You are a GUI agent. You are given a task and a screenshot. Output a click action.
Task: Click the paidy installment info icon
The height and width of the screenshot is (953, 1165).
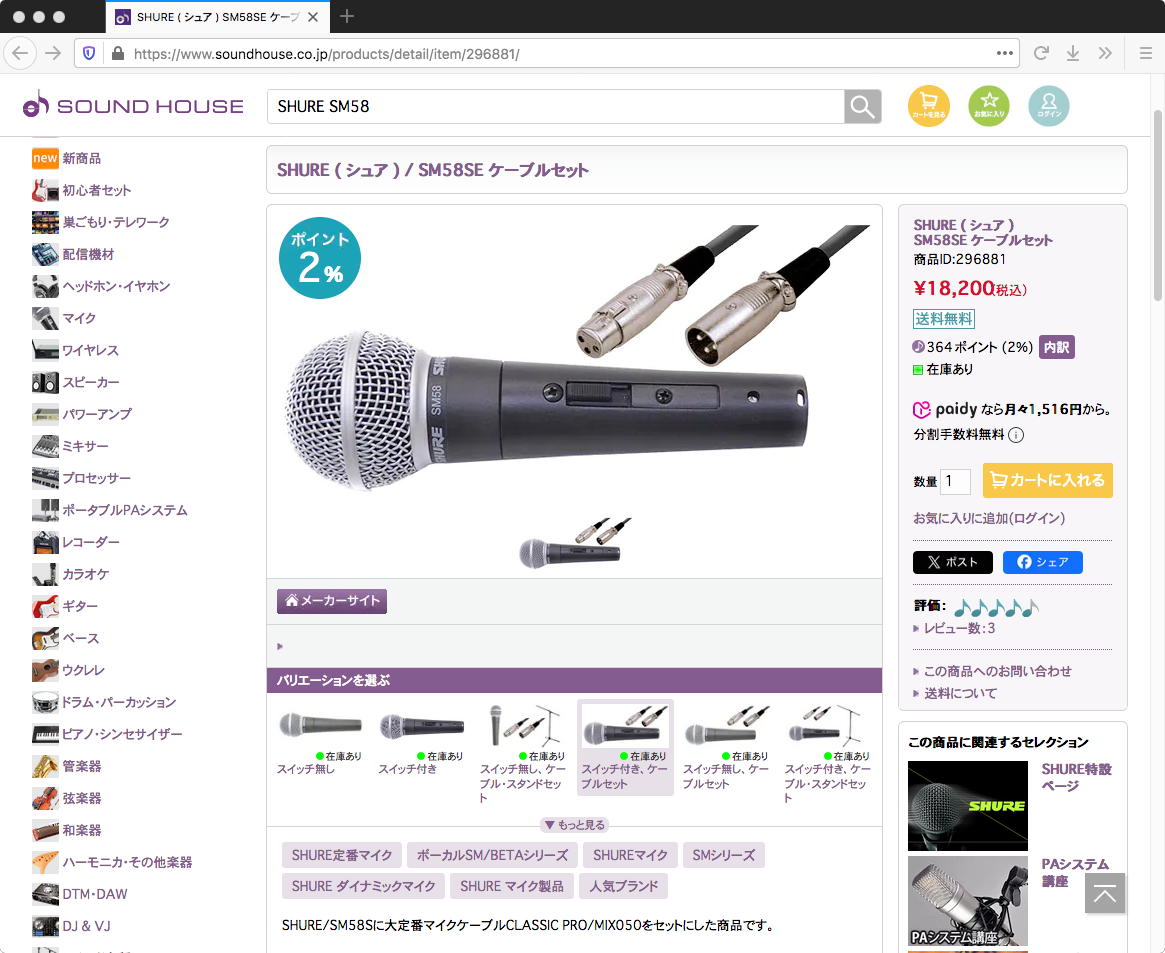1016,435
